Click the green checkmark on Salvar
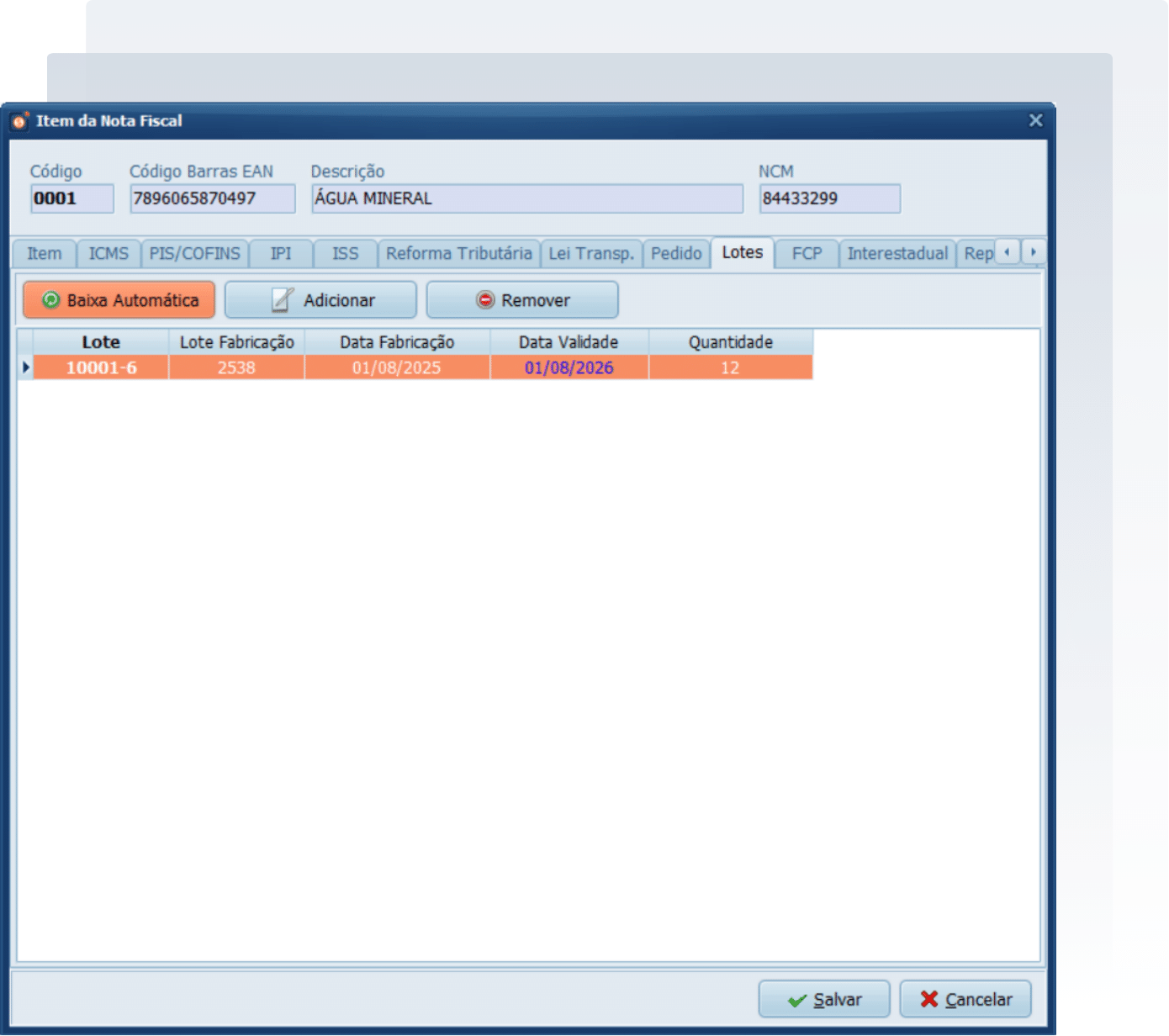1169x1036 pixels. coord(796,1000)
